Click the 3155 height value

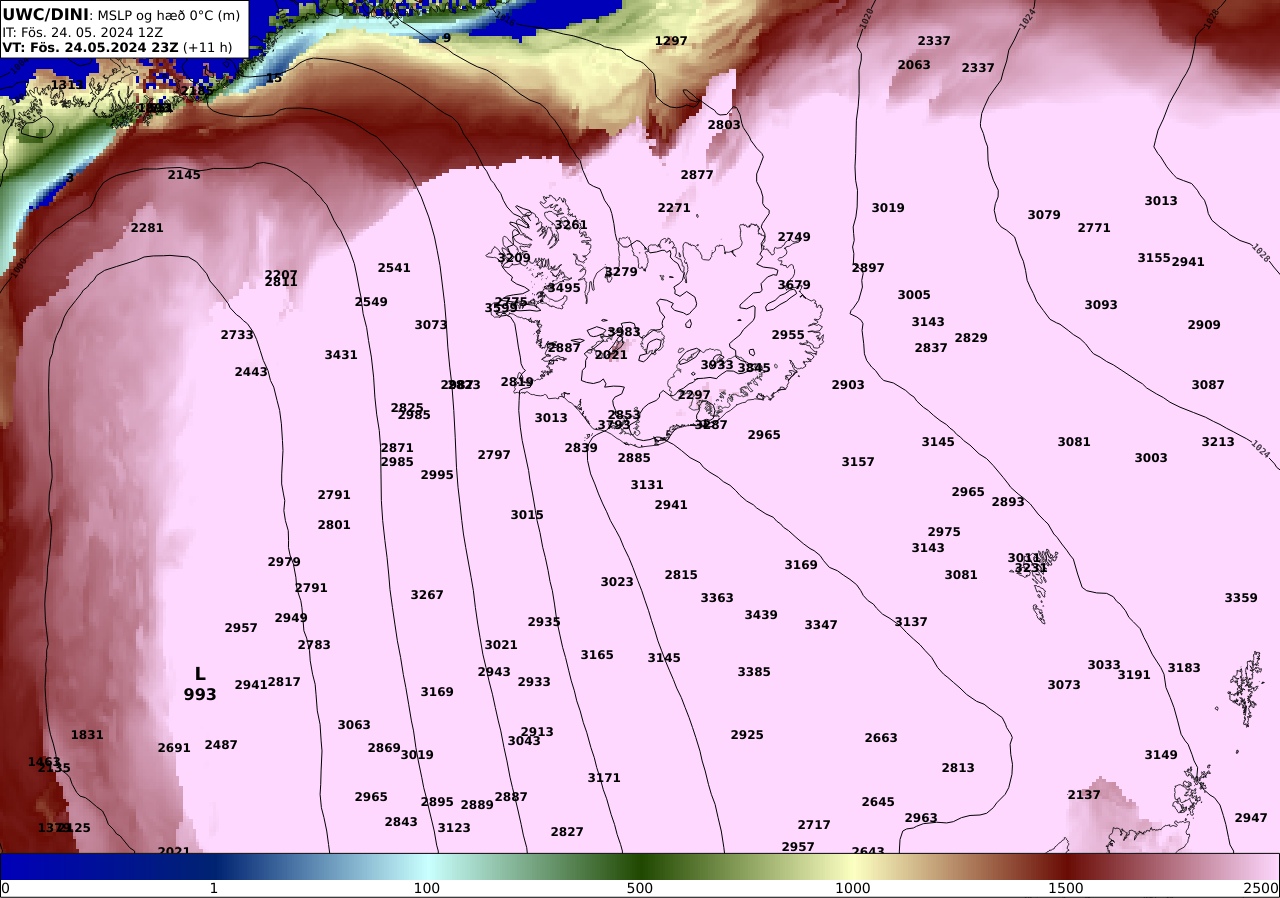pos(1154,258)
